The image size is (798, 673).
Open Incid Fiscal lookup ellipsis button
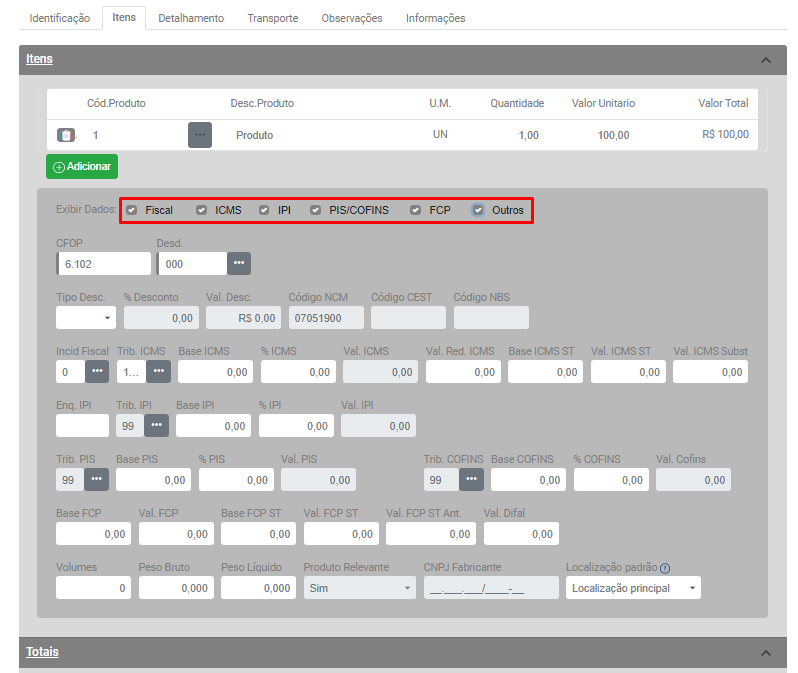point(97,371)
